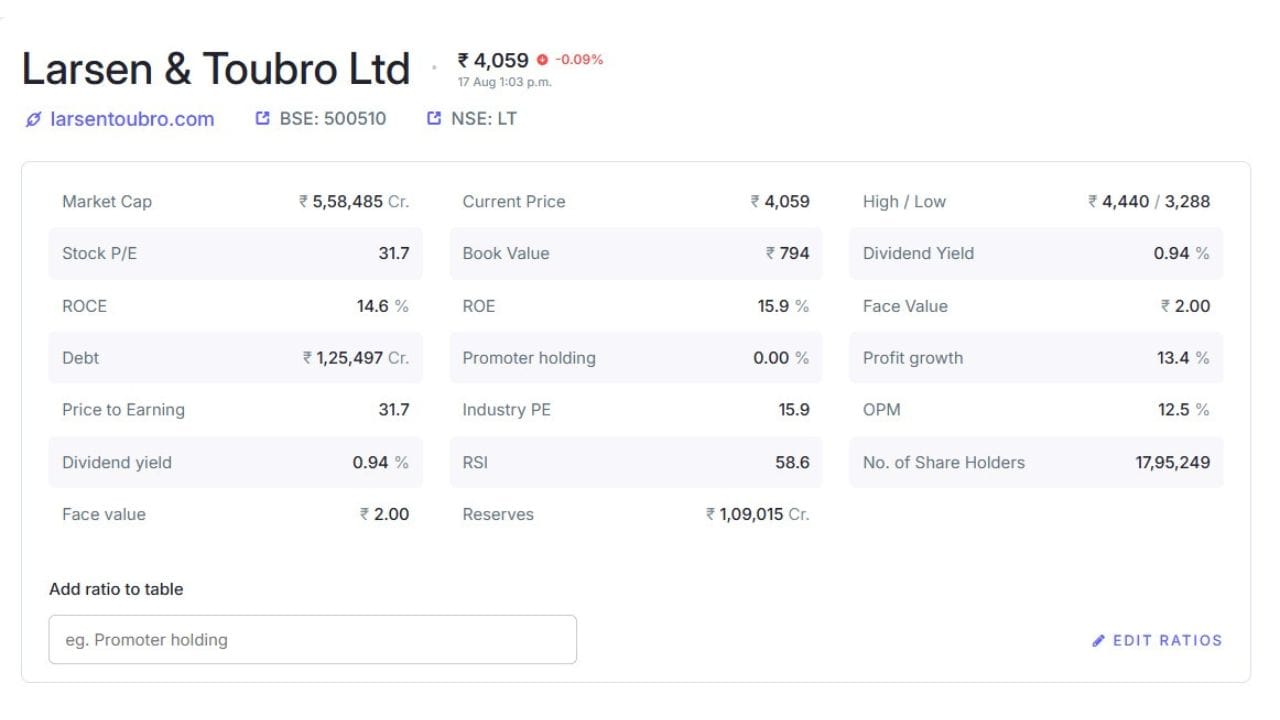Click the OPM label
This screenshot has width=1280, height=720.
(x=882, y=410)
